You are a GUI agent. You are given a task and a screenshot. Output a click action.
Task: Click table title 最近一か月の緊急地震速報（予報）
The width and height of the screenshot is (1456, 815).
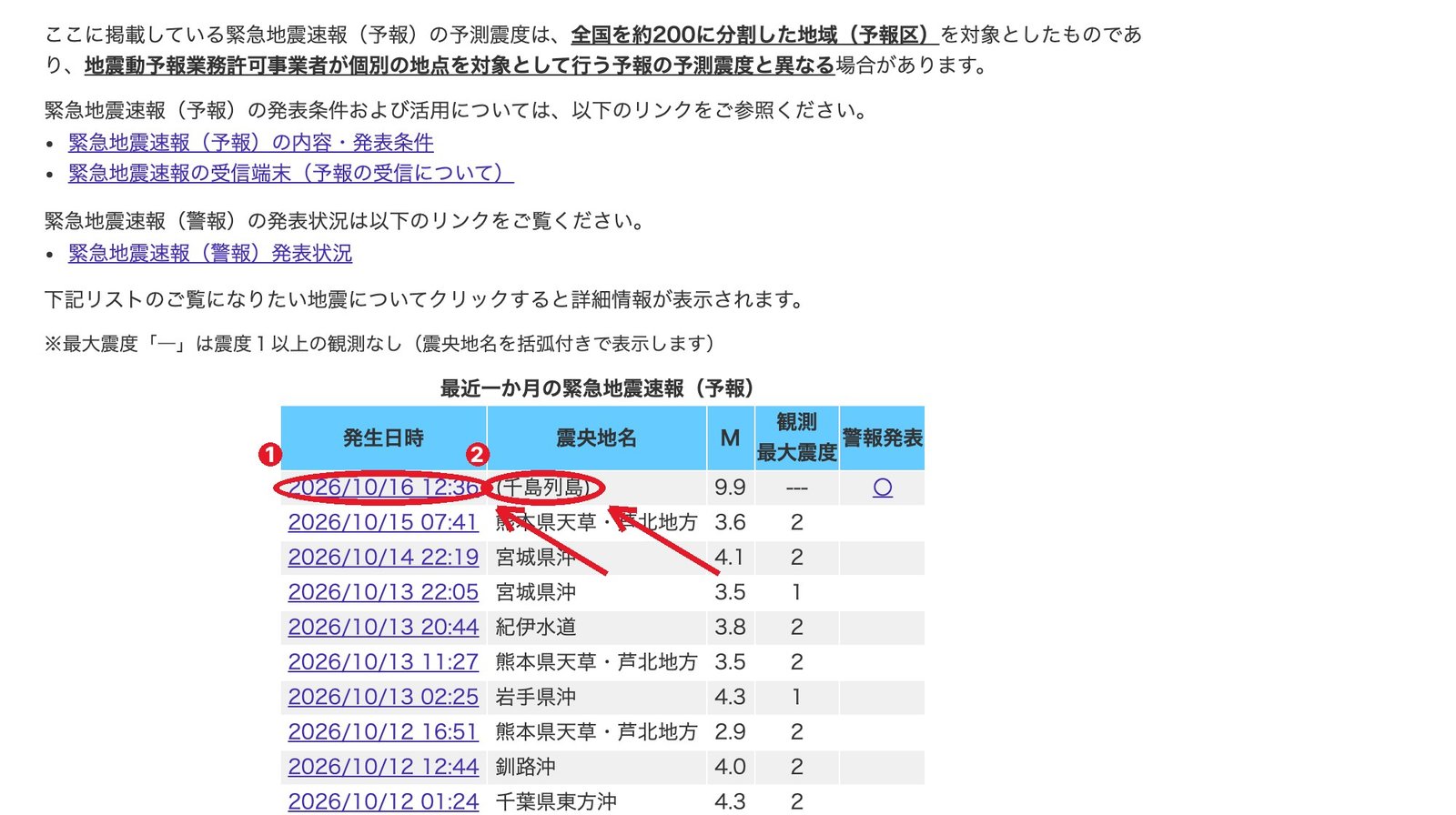(x=598, y=388)
